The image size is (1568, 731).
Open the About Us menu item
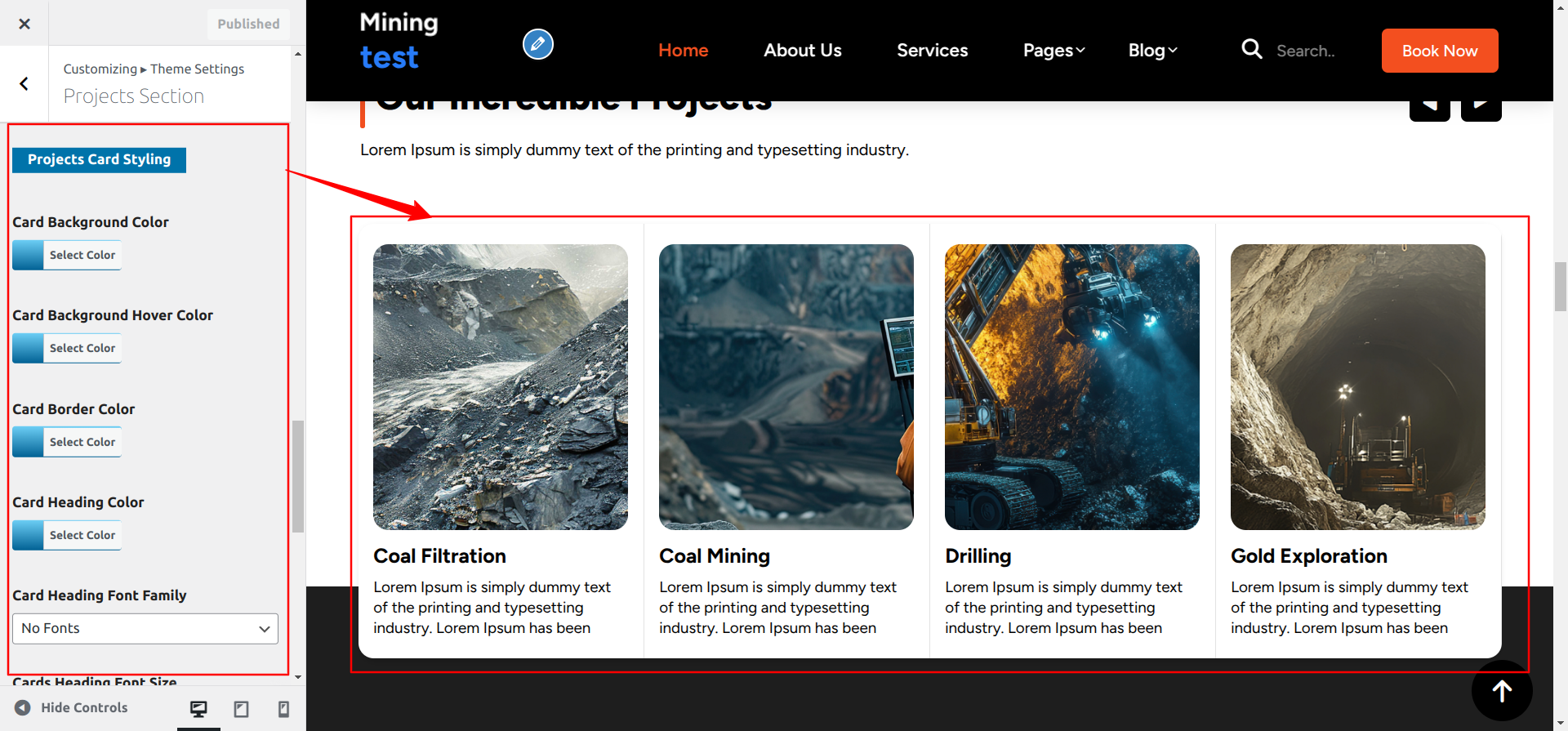tap(802, 51)
